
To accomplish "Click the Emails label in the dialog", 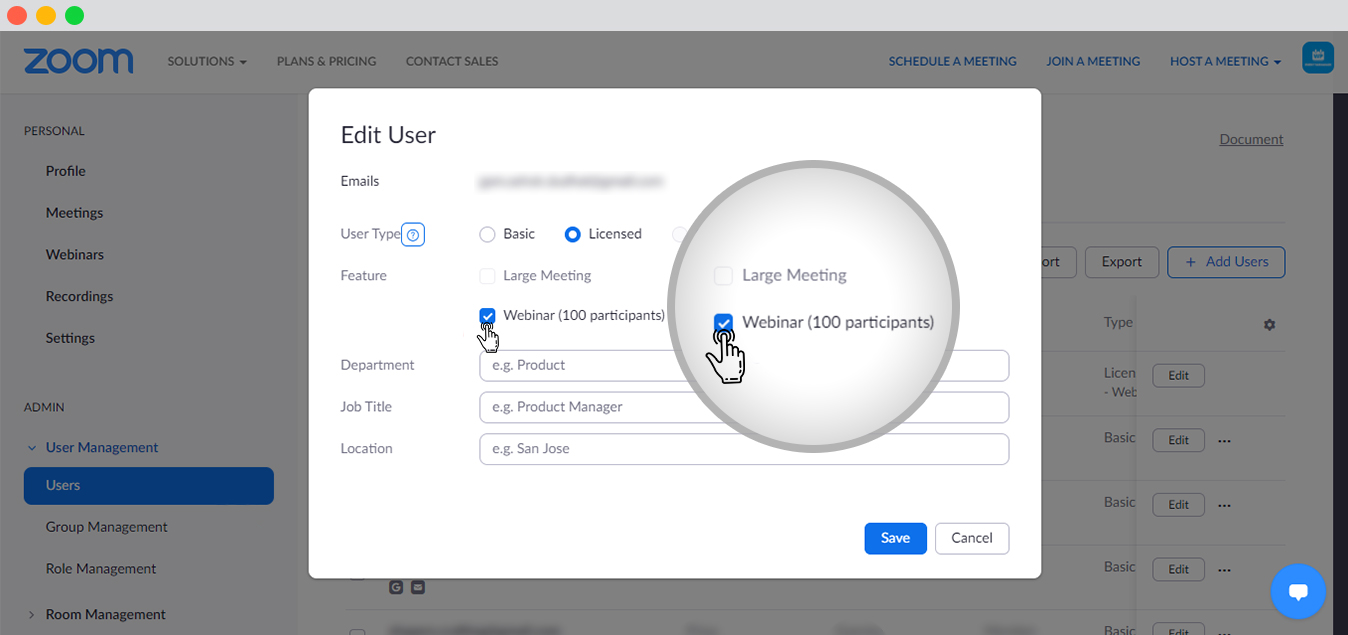I will [x=360, y=182].
